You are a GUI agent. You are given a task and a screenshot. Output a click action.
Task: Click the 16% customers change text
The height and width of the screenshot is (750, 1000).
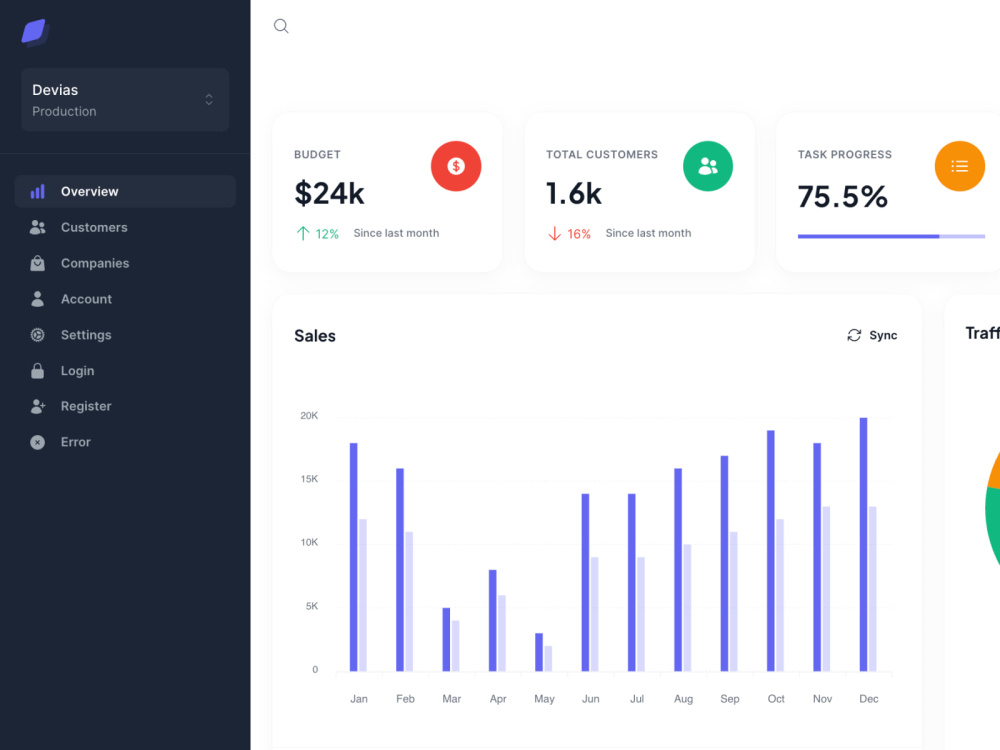coord(579,234)
